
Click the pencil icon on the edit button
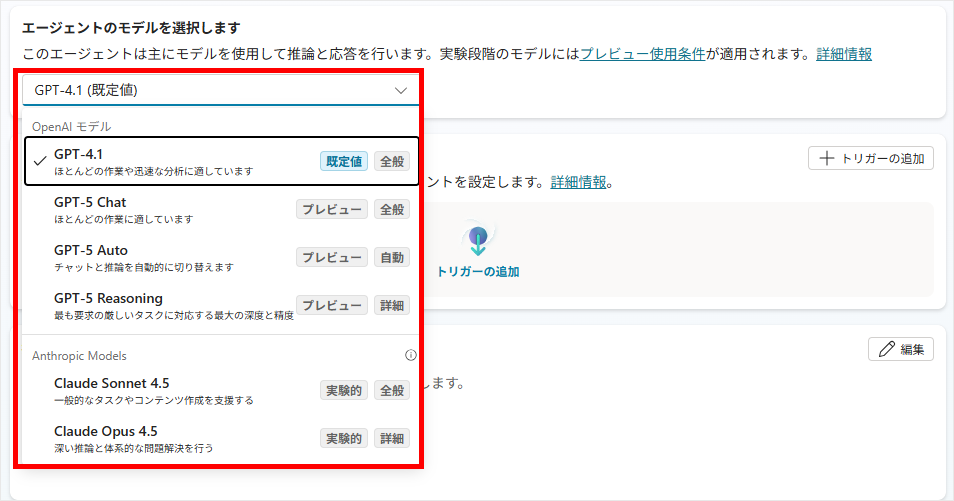tap(885, 349)
